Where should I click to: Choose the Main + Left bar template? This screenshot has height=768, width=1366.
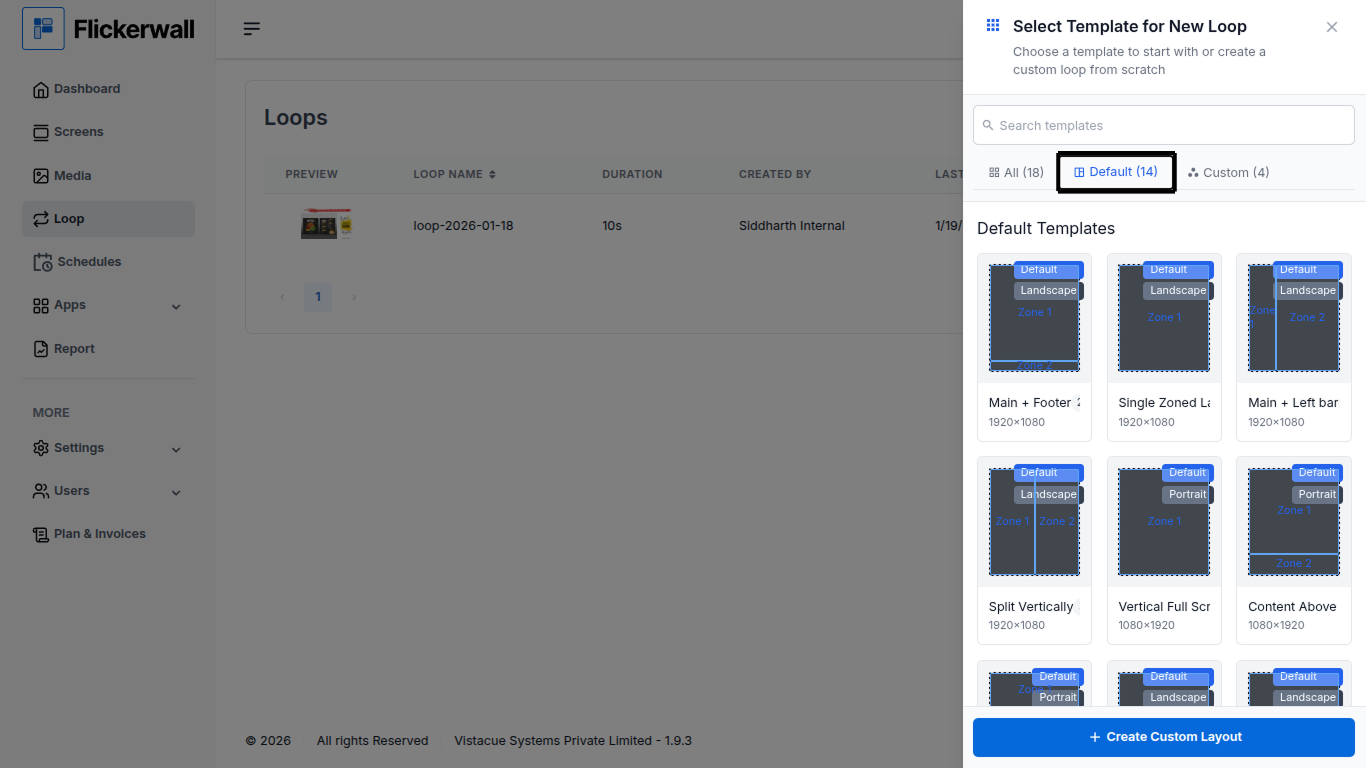(1294, 347)
